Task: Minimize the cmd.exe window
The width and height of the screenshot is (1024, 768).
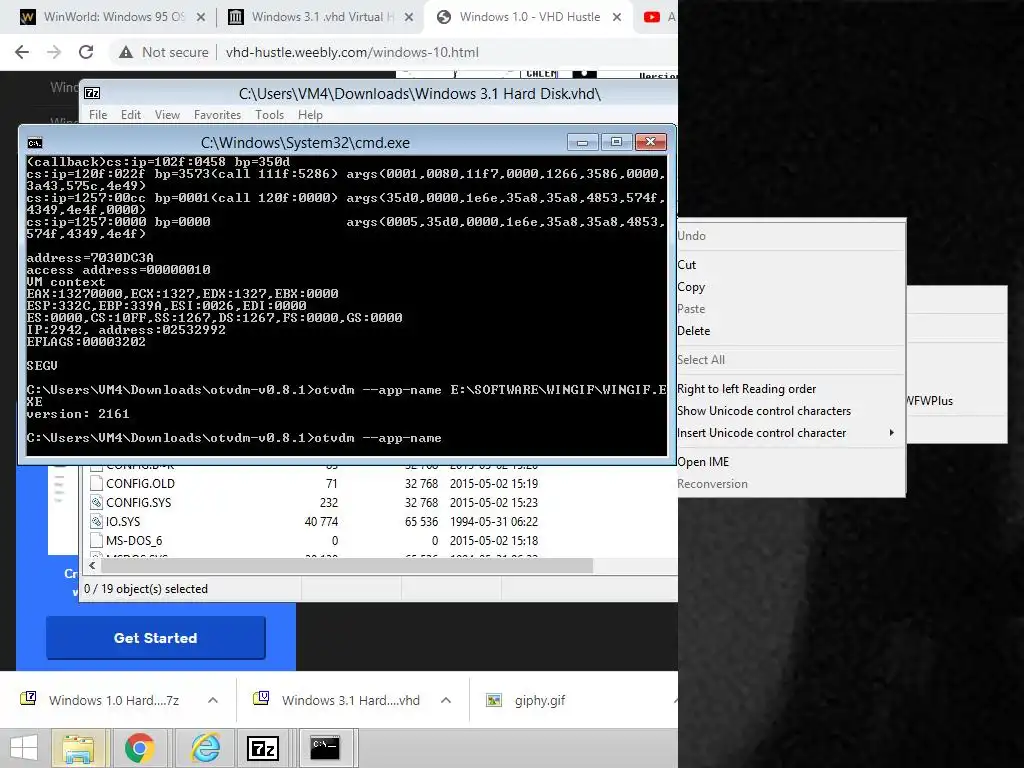Action: point(583,142)
